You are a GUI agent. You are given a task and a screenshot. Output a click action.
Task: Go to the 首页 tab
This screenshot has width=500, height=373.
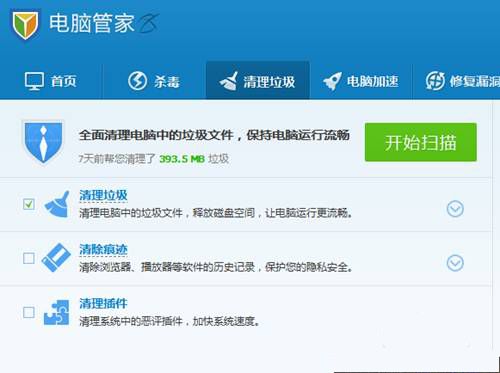click(51, 81)
